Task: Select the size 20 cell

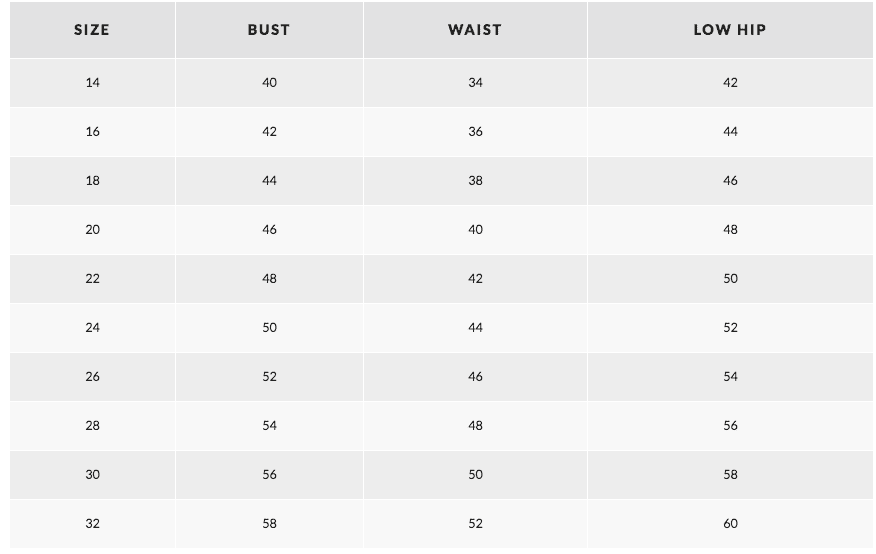Action: [92, 230]
